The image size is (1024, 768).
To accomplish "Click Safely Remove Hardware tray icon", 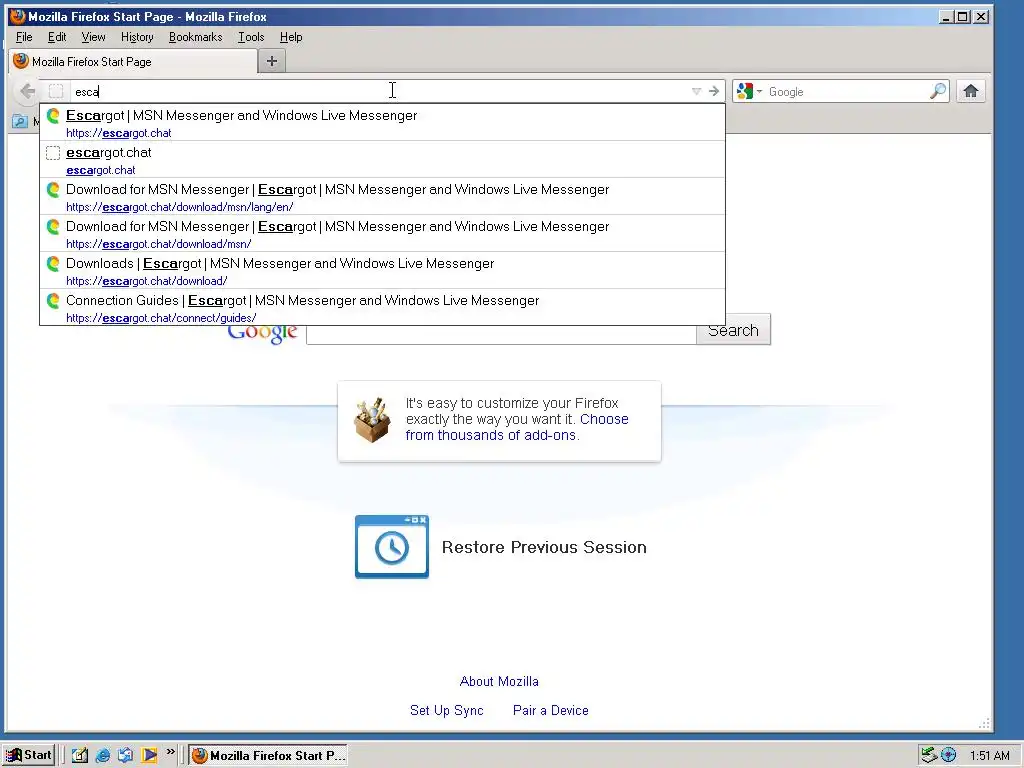I will click(929, 755).
